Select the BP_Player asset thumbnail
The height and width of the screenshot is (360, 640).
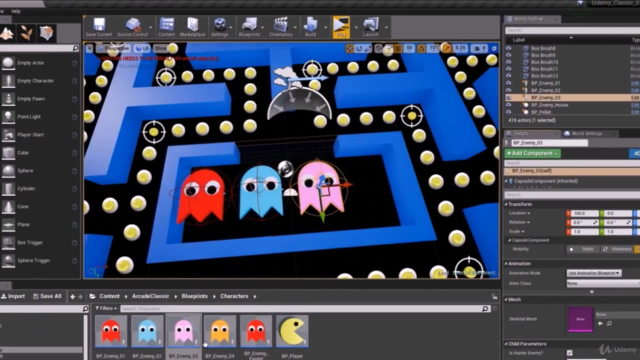tap(292, 331)
